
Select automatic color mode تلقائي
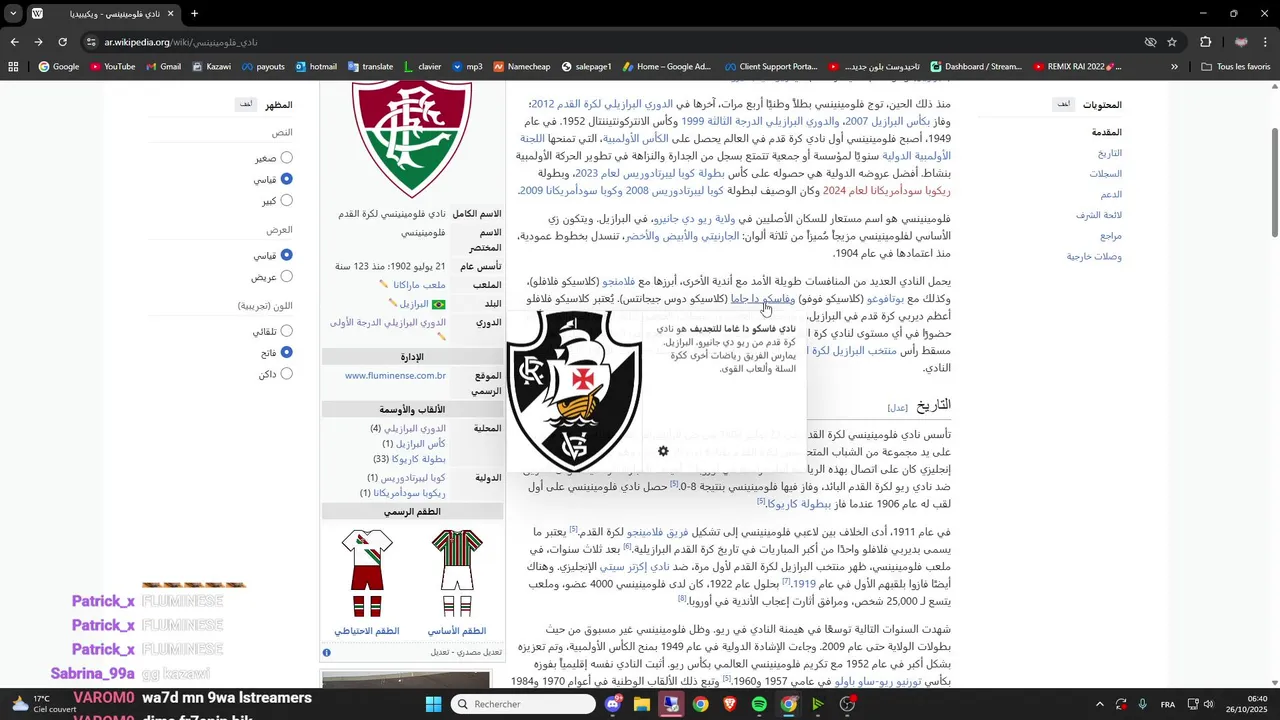[286, 331]
